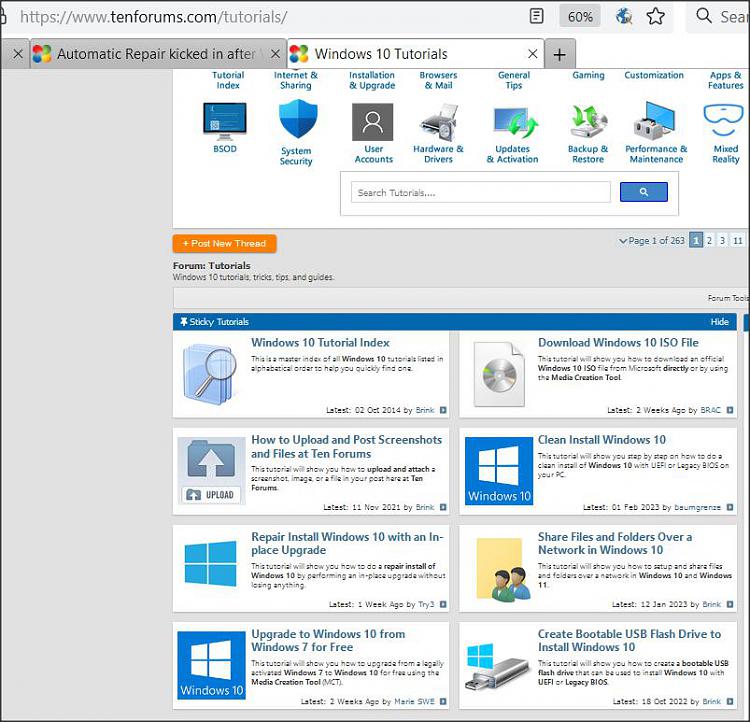
Task: Open Upgrade from Windows 7 logo thumbnail
Action: pyautogui.click(x=211, y=665)
